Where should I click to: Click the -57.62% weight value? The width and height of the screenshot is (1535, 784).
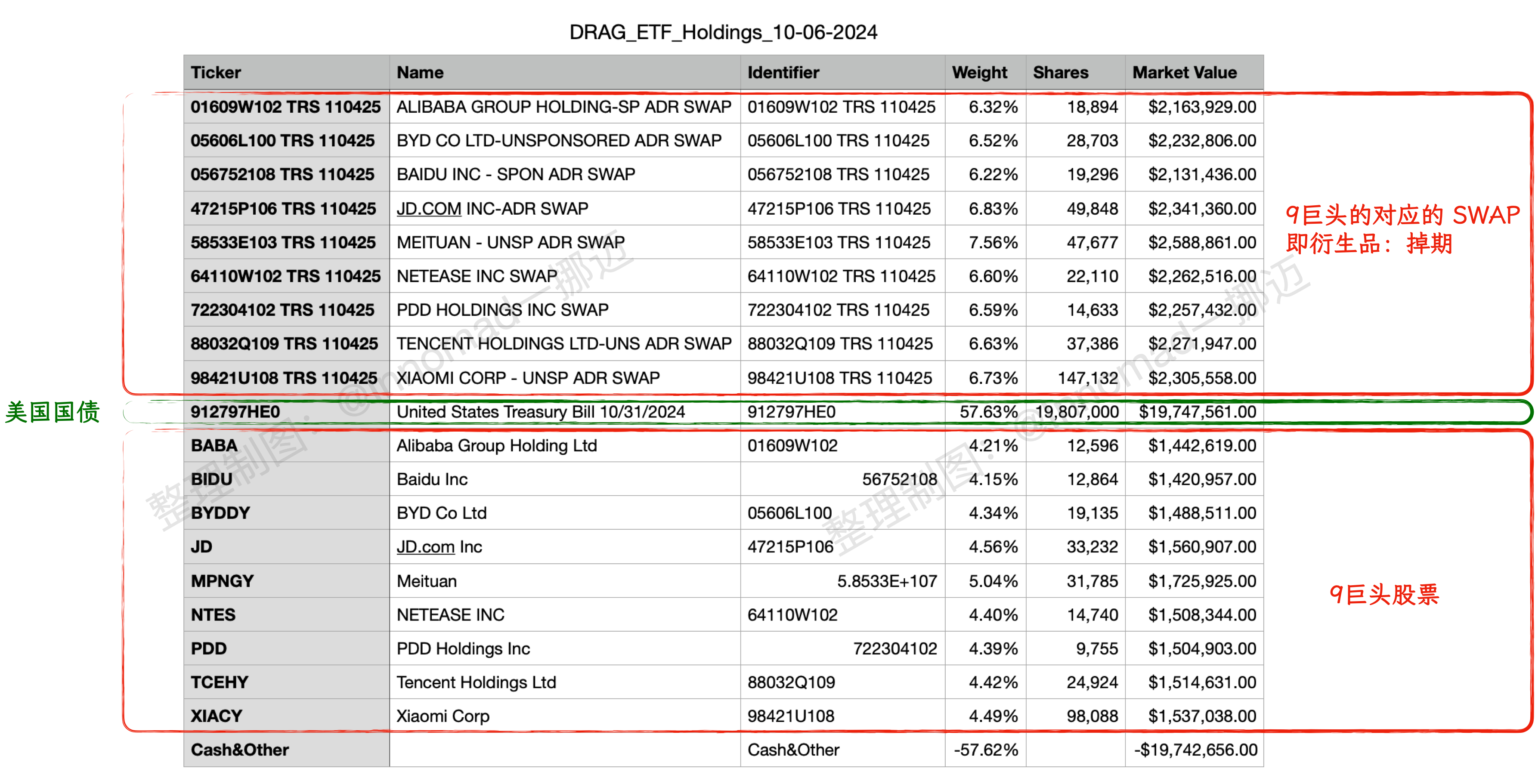986,750
